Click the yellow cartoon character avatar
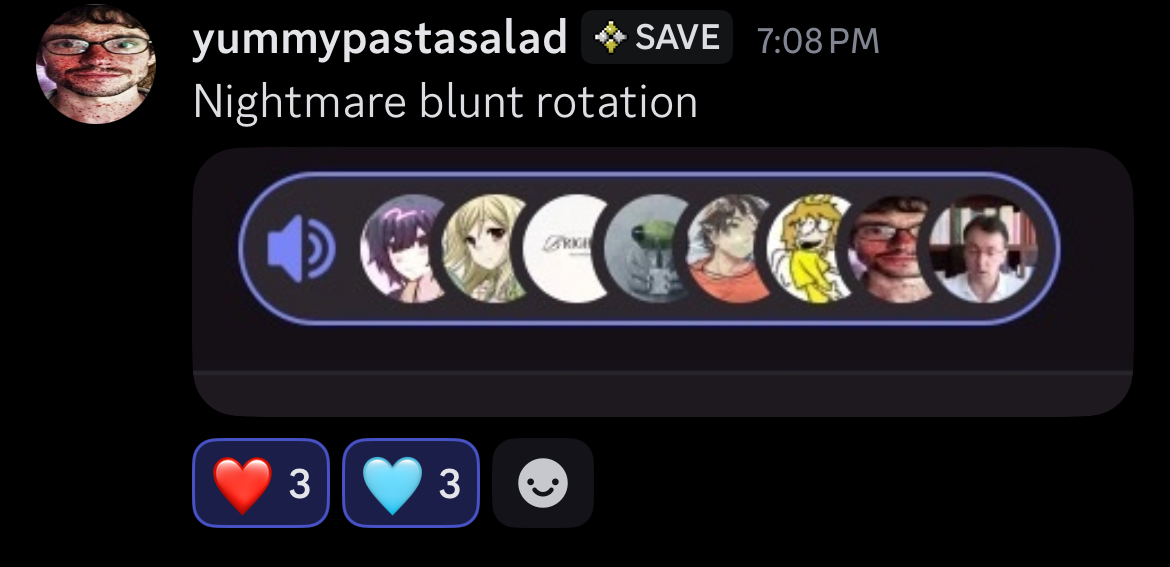 (810, 248)
